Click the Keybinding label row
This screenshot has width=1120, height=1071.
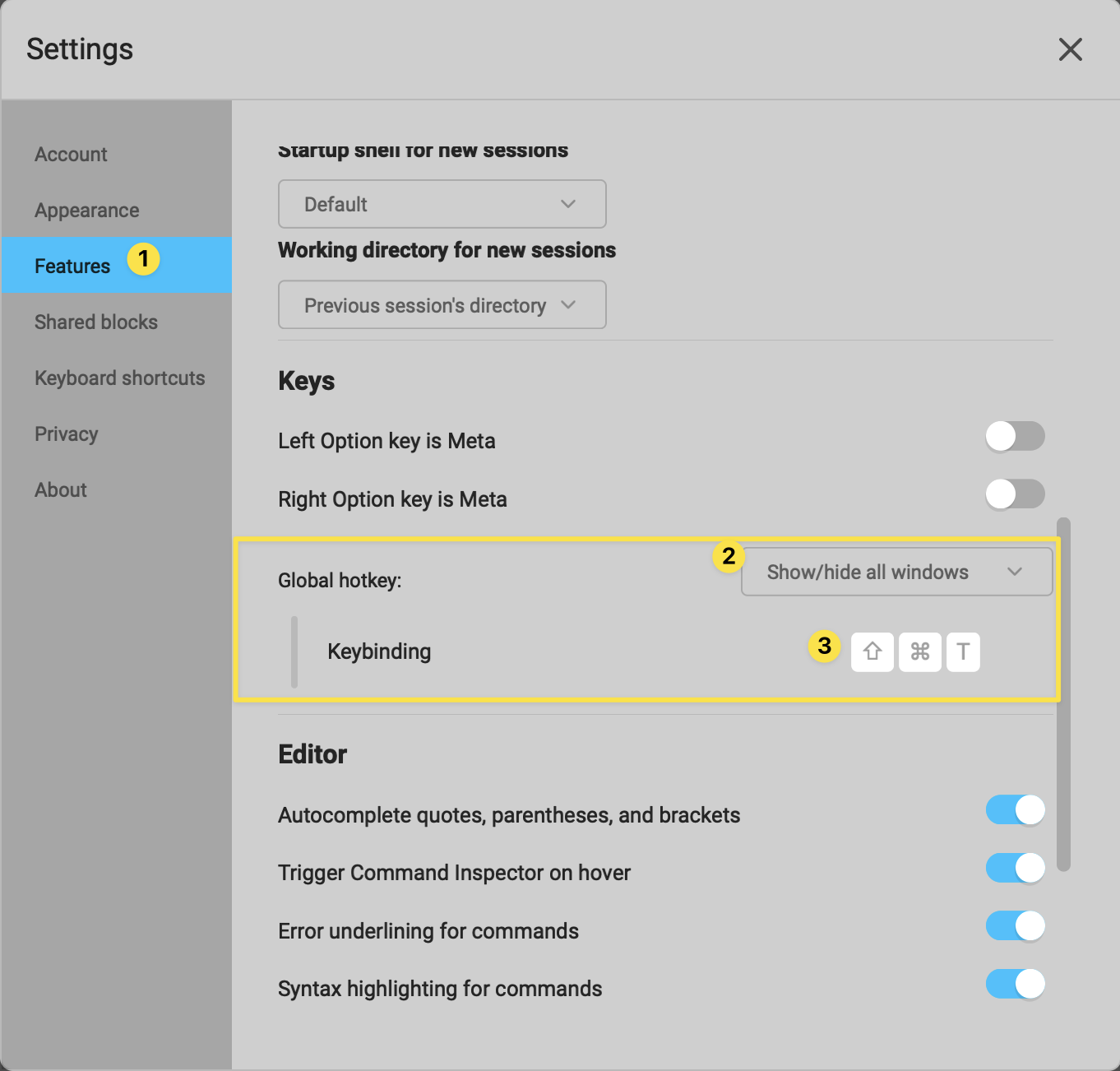point(379,651)
